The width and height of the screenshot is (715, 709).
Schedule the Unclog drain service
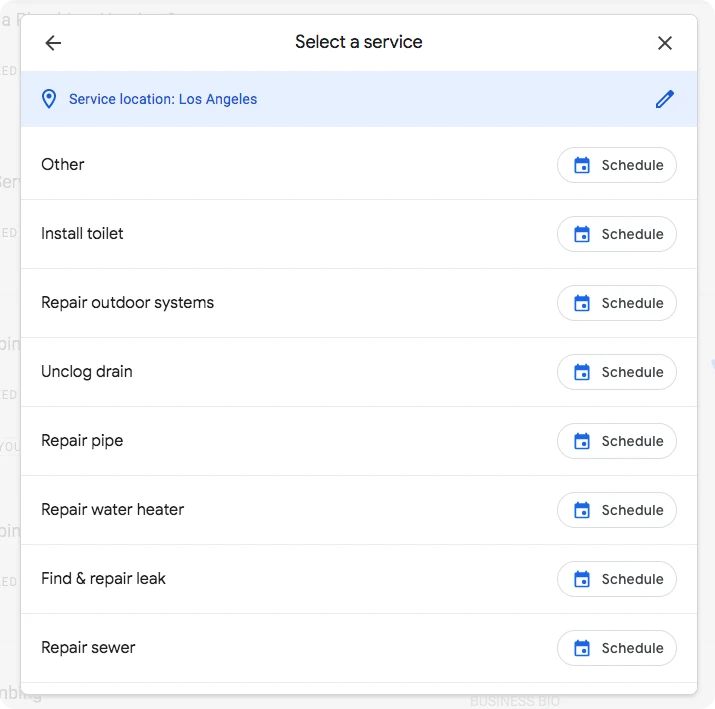tap(617, 372)
